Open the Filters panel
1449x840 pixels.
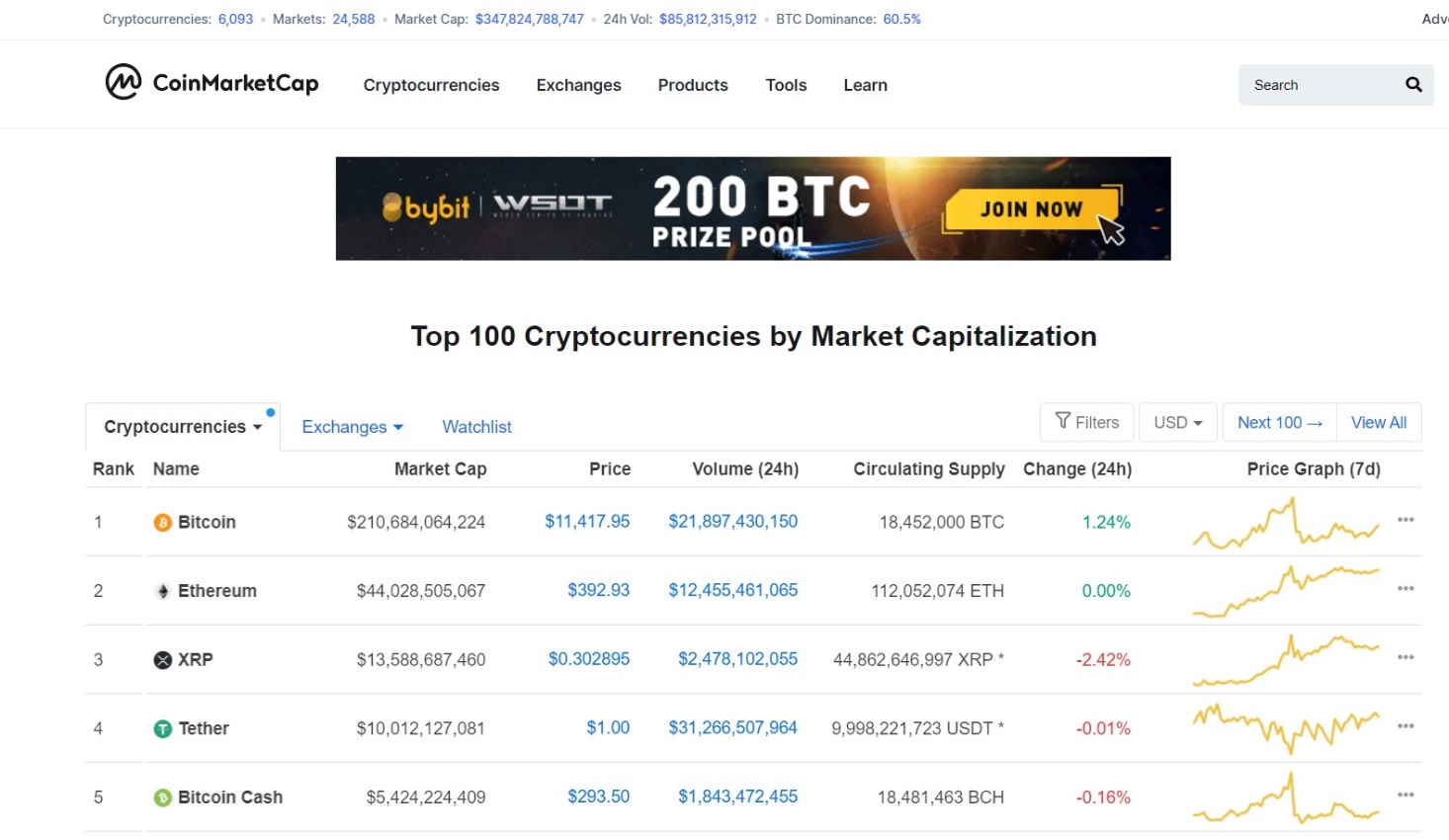click(x=1087, y=422)
